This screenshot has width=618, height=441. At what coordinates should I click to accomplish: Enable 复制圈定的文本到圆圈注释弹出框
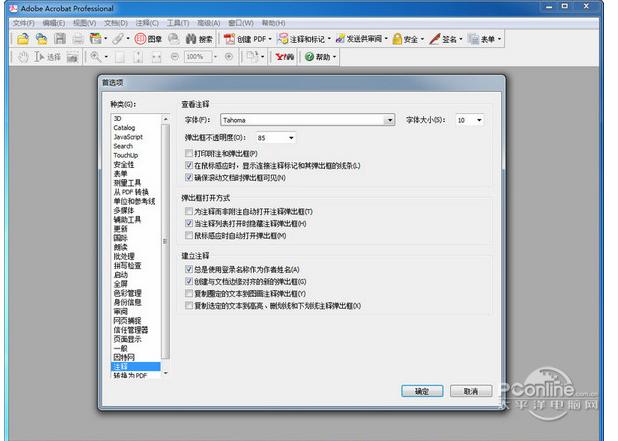coord(189,294)
